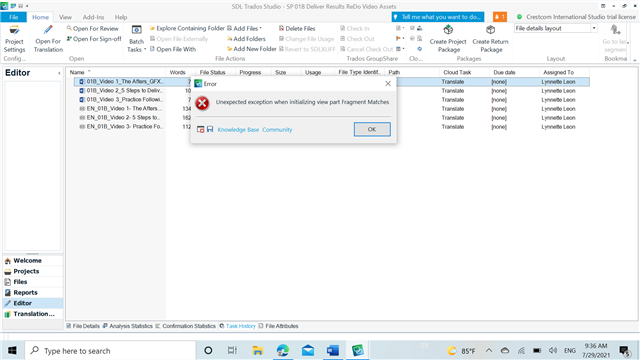Viewport: 640px width, 360px height.
Task: Open Project Settings in the ribbon
Action: coord(14,40)
